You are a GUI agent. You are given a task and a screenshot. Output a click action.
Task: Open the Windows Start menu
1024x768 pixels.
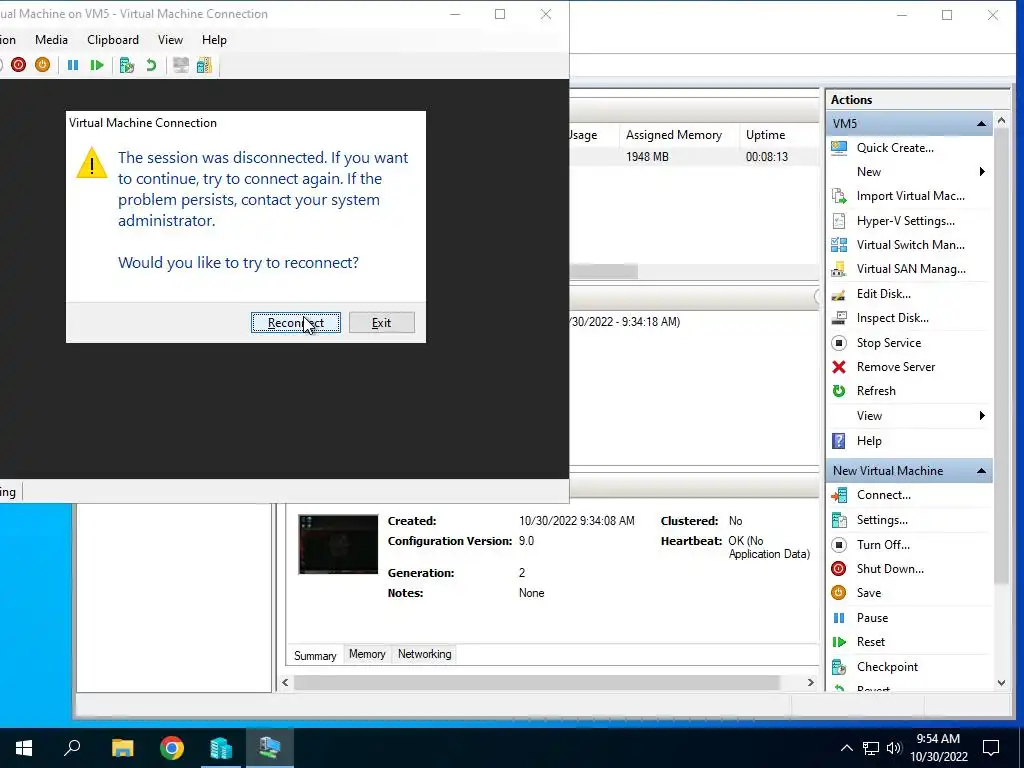[24, 748]
